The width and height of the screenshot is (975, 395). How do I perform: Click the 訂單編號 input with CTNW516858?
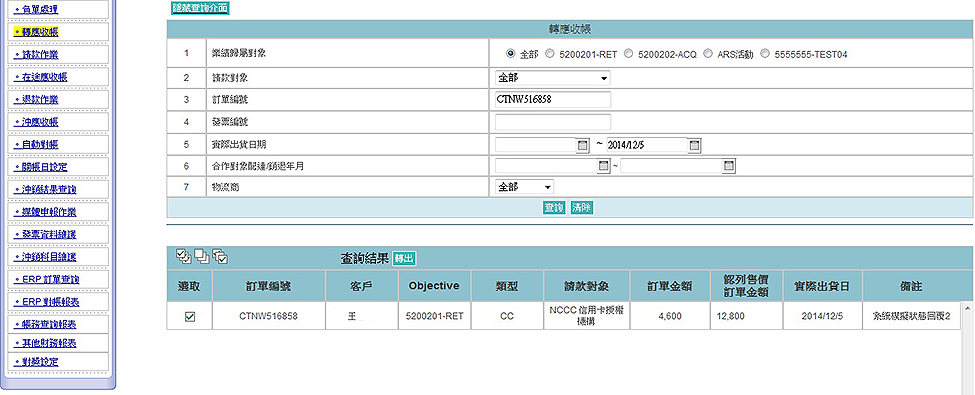(x=553, y=100)
